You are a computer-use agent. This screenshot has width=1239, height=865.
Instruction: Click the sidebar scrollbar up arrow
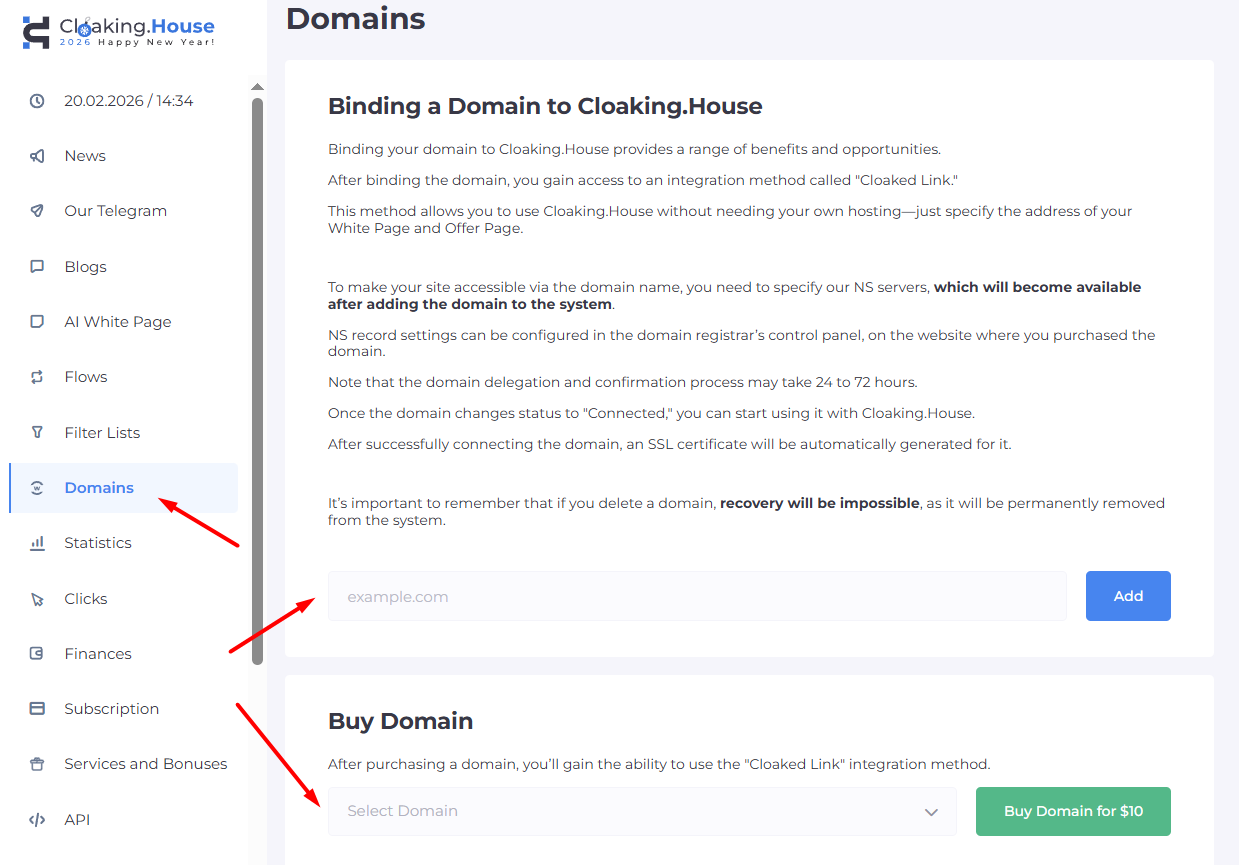click(x=257, y=87)
